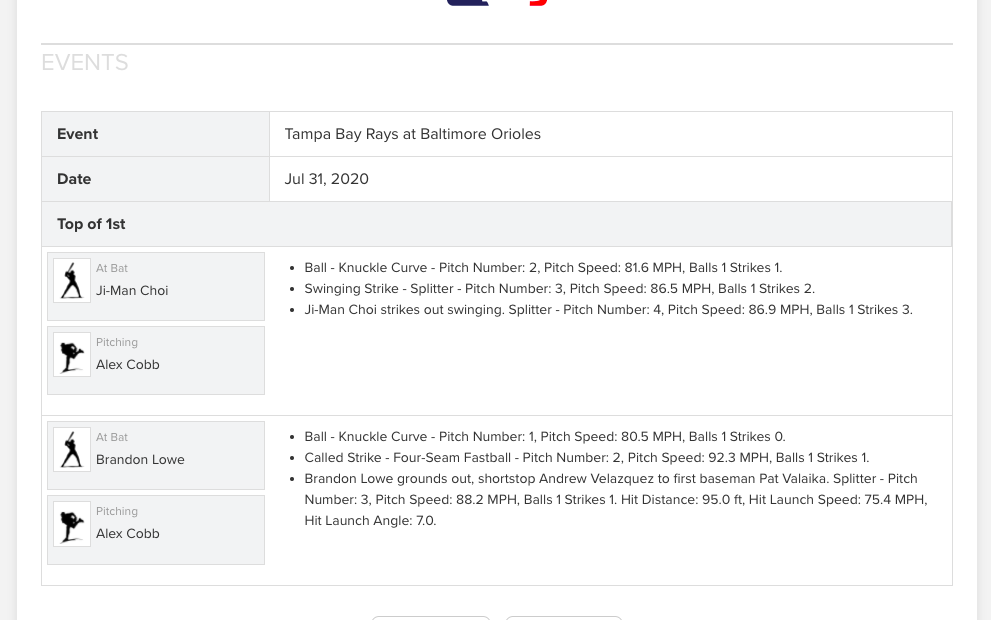The image size is (991, 620).
Task: Click Ji-Man Choi's batter silhouette icon
Action: pos(72,281)
